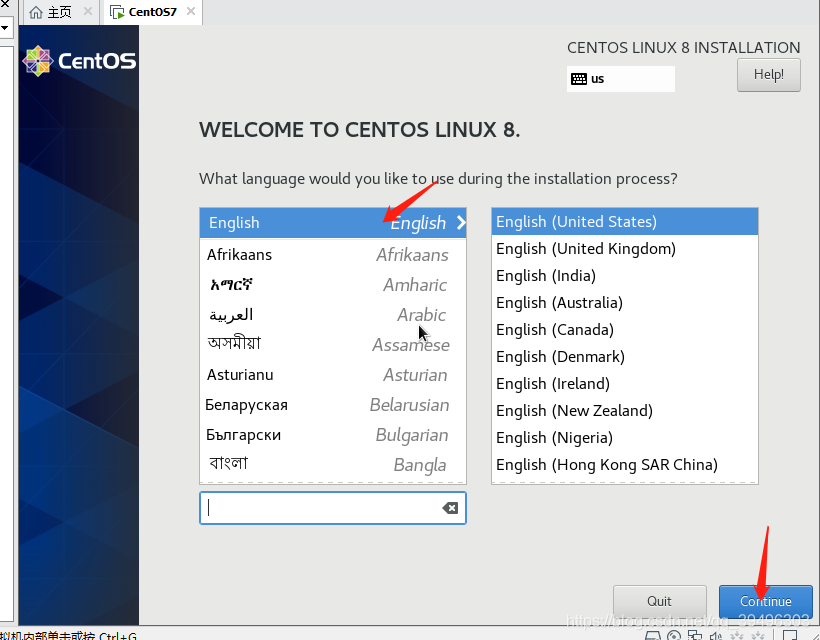Choose English (Denmark) locale
The width and height of the screenshot is (820, 640).
click(x=624, y=357)
